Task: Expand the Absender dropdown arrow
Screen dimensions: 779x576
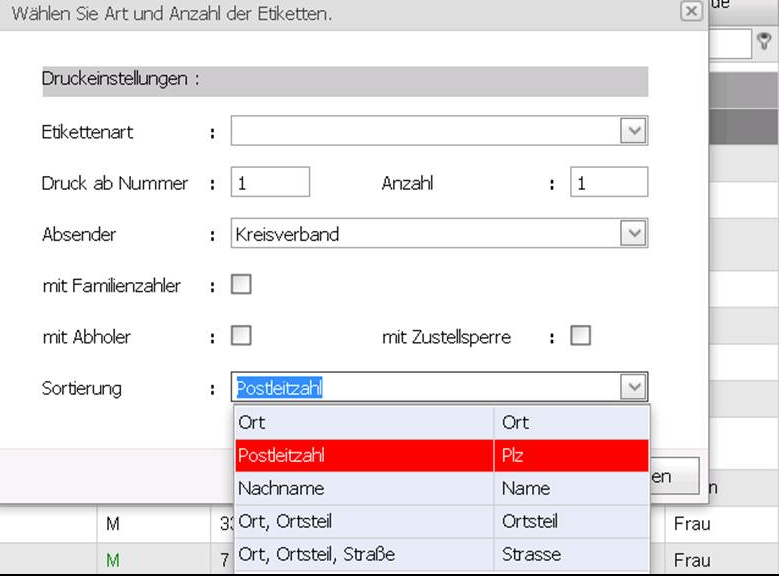Action: (x=633, y=234)
